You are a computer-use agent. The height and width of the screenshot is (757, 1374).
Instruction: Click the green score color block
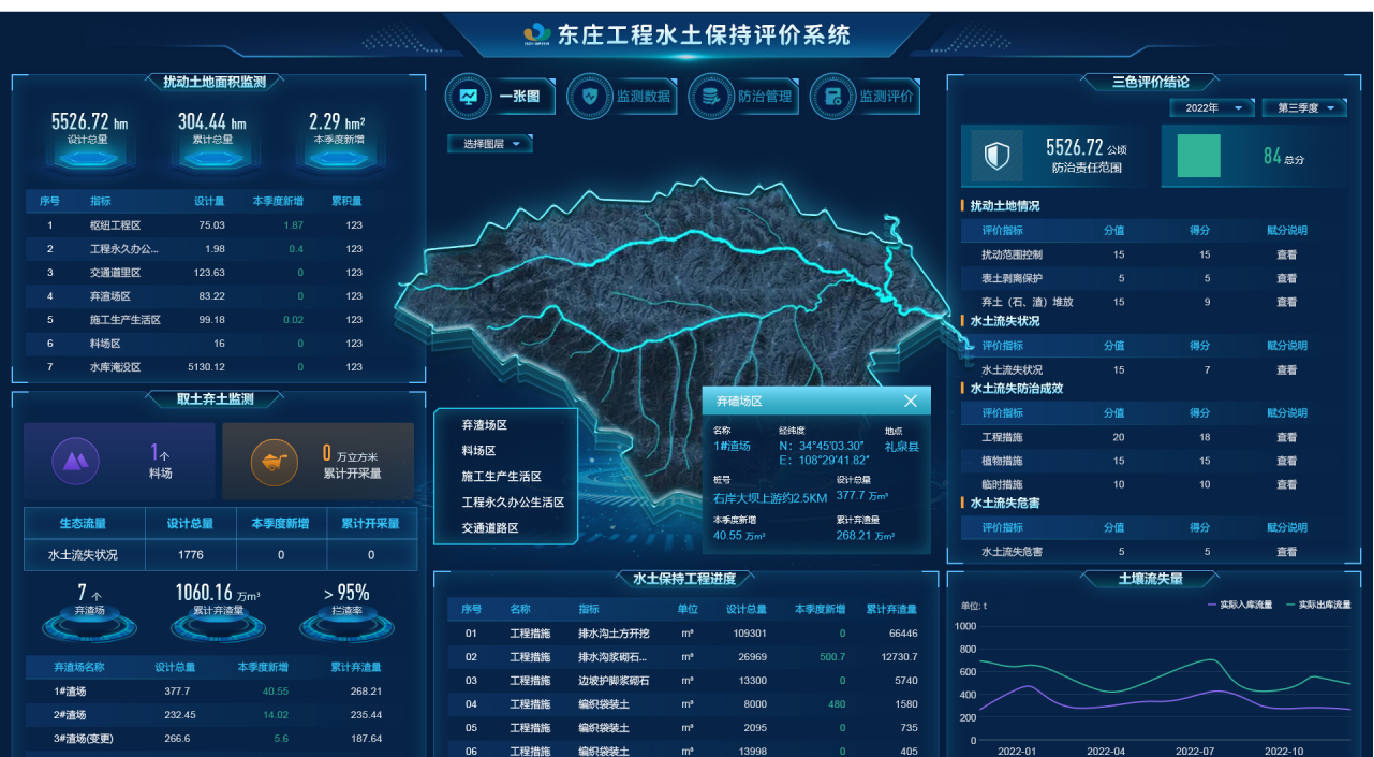pos(1199,156)
